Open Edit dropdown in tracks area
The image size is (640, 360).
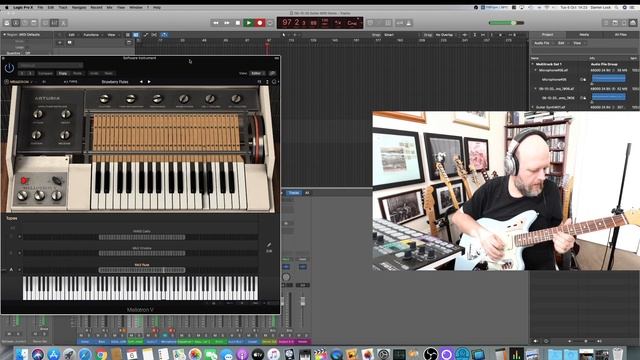73,35
